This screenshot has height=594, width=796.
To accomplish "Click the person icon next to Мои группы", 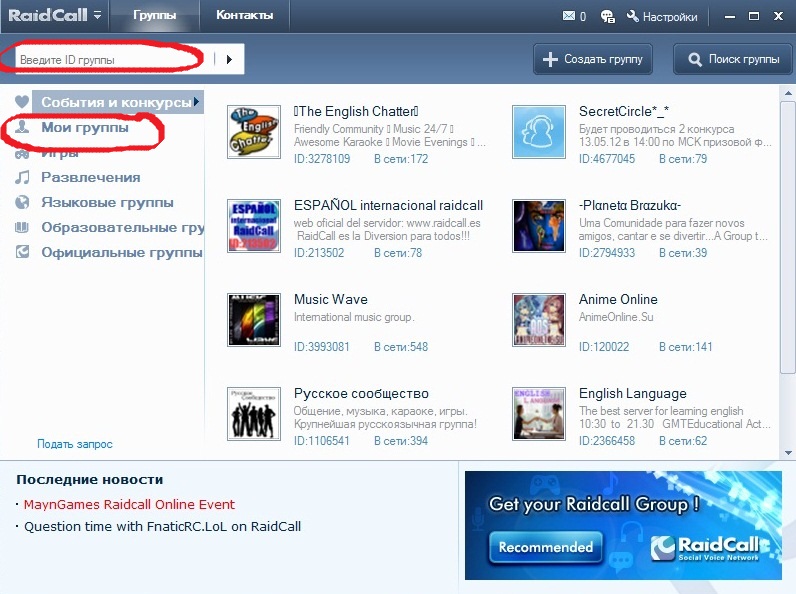I will (22, 126).
